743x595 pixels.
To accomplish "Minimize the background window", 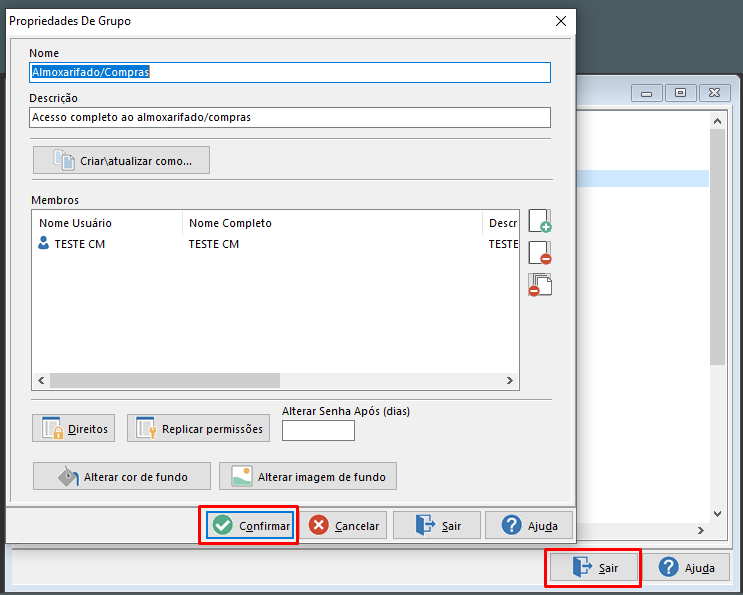I will click(x=646, y=93).
